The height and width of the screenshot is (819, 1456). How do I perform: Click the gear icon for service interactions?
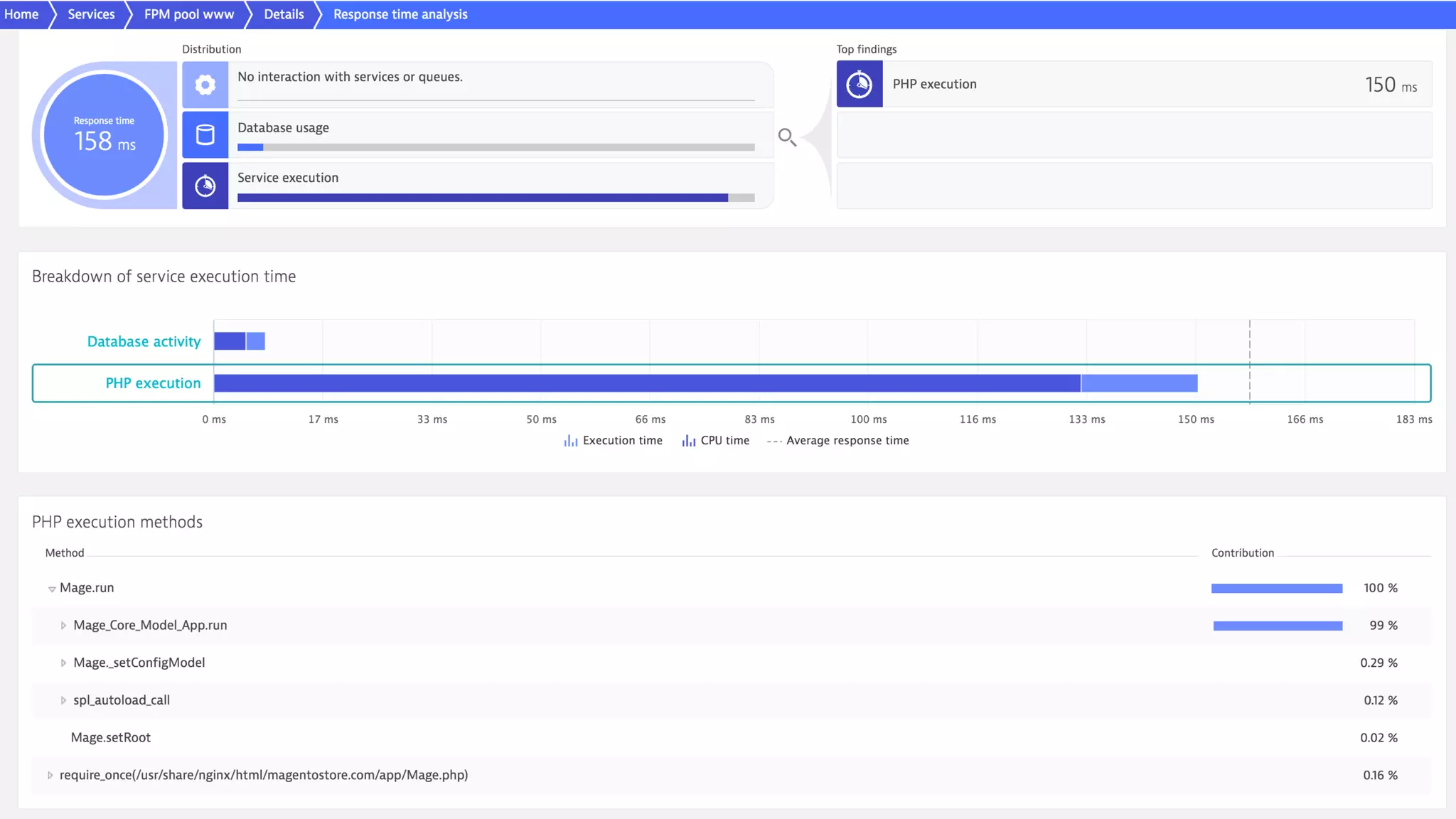tap(205, 85)
